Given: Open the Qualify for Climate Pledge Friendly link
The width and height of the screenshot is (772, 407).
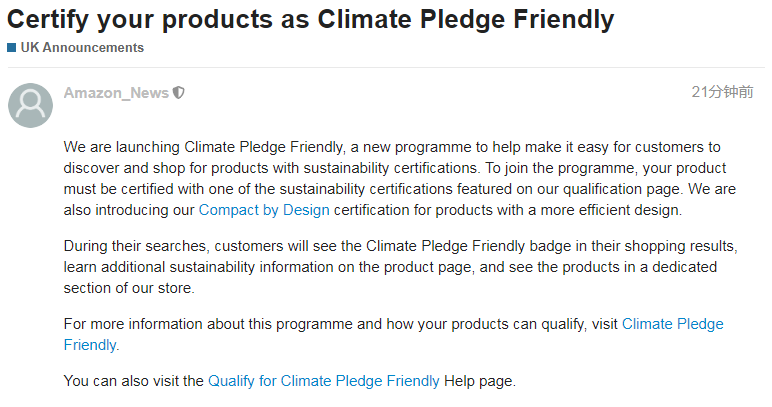Looking at the screenshot, I should pos(323,381).
